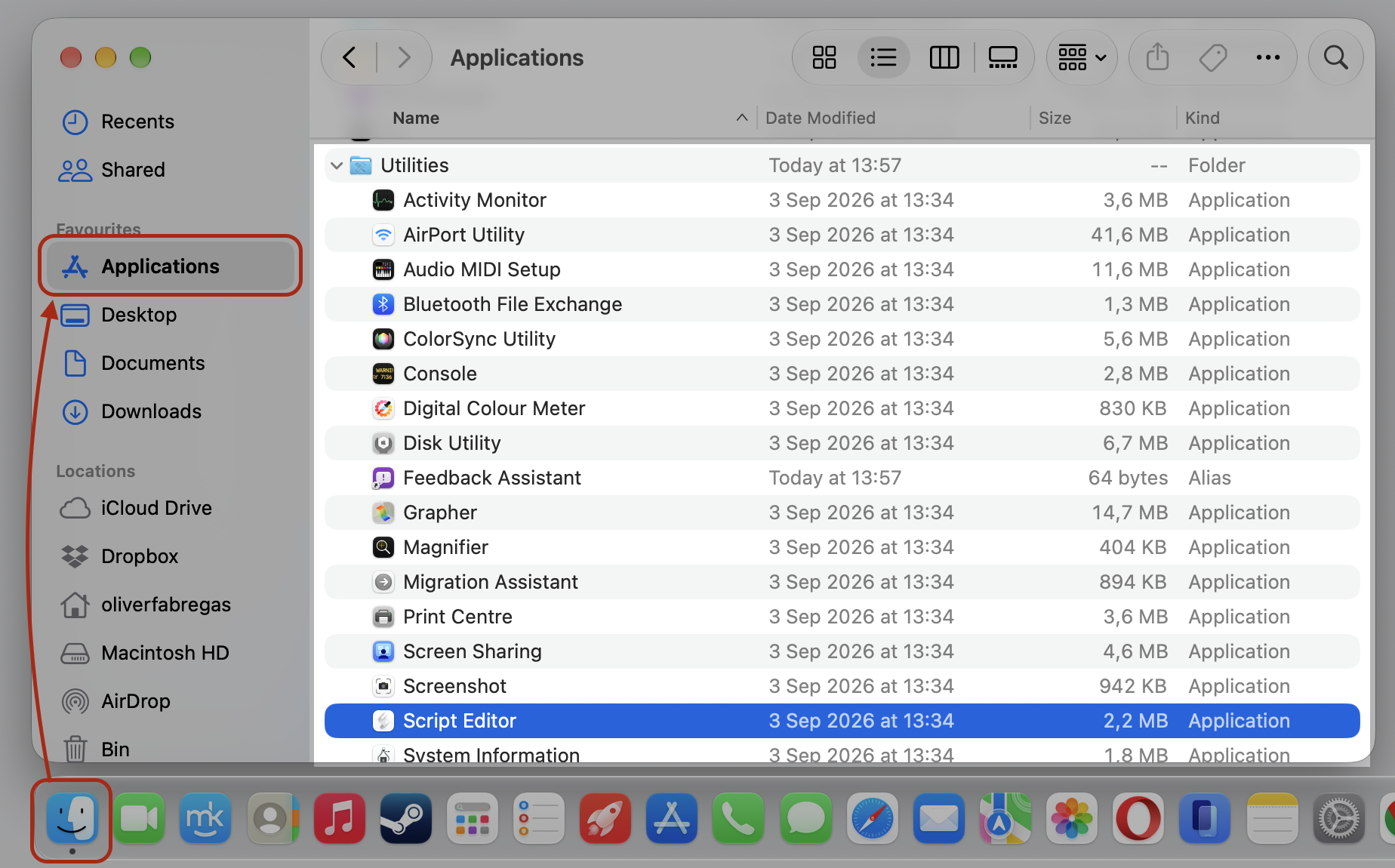Switch Finder to list view
1395x868 pixels.
[x=883, y=57]
